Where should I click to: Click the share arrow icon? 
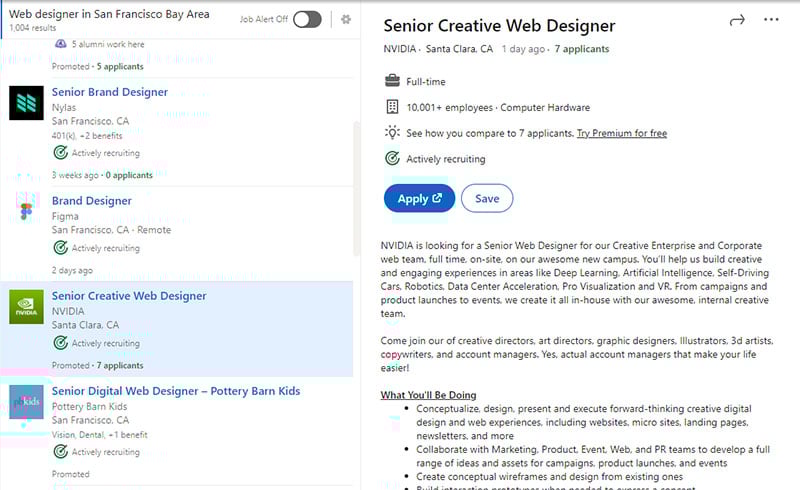(737, 20)
